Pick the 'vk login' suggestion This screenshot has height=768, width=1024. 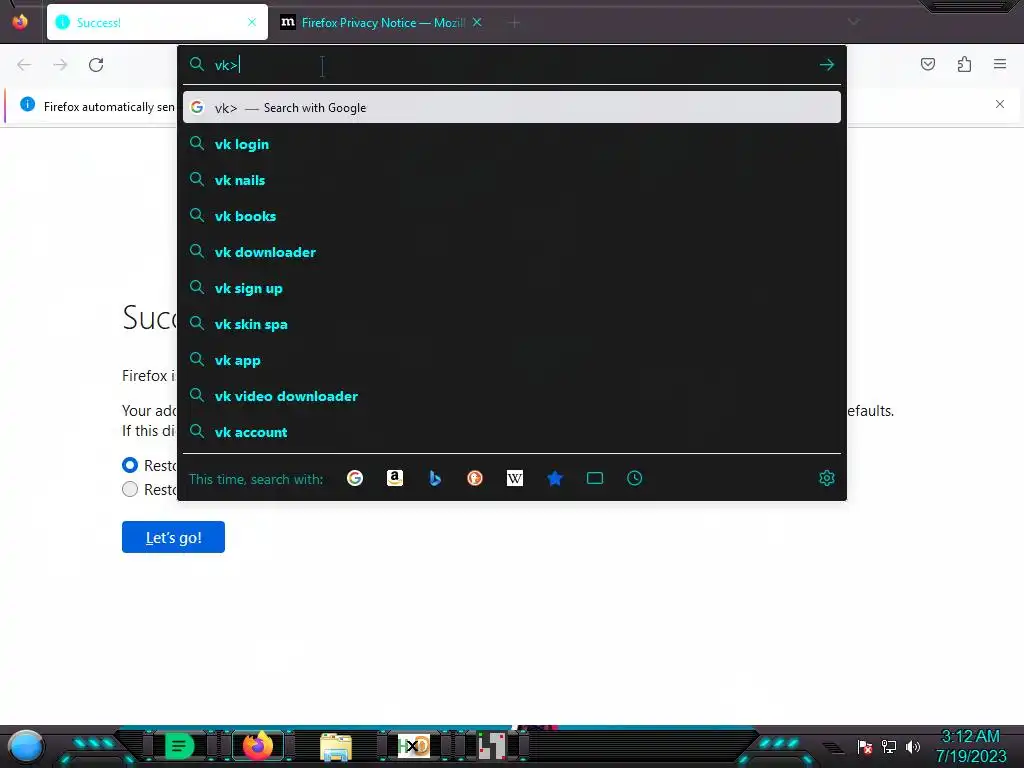(x=511, y=144)
